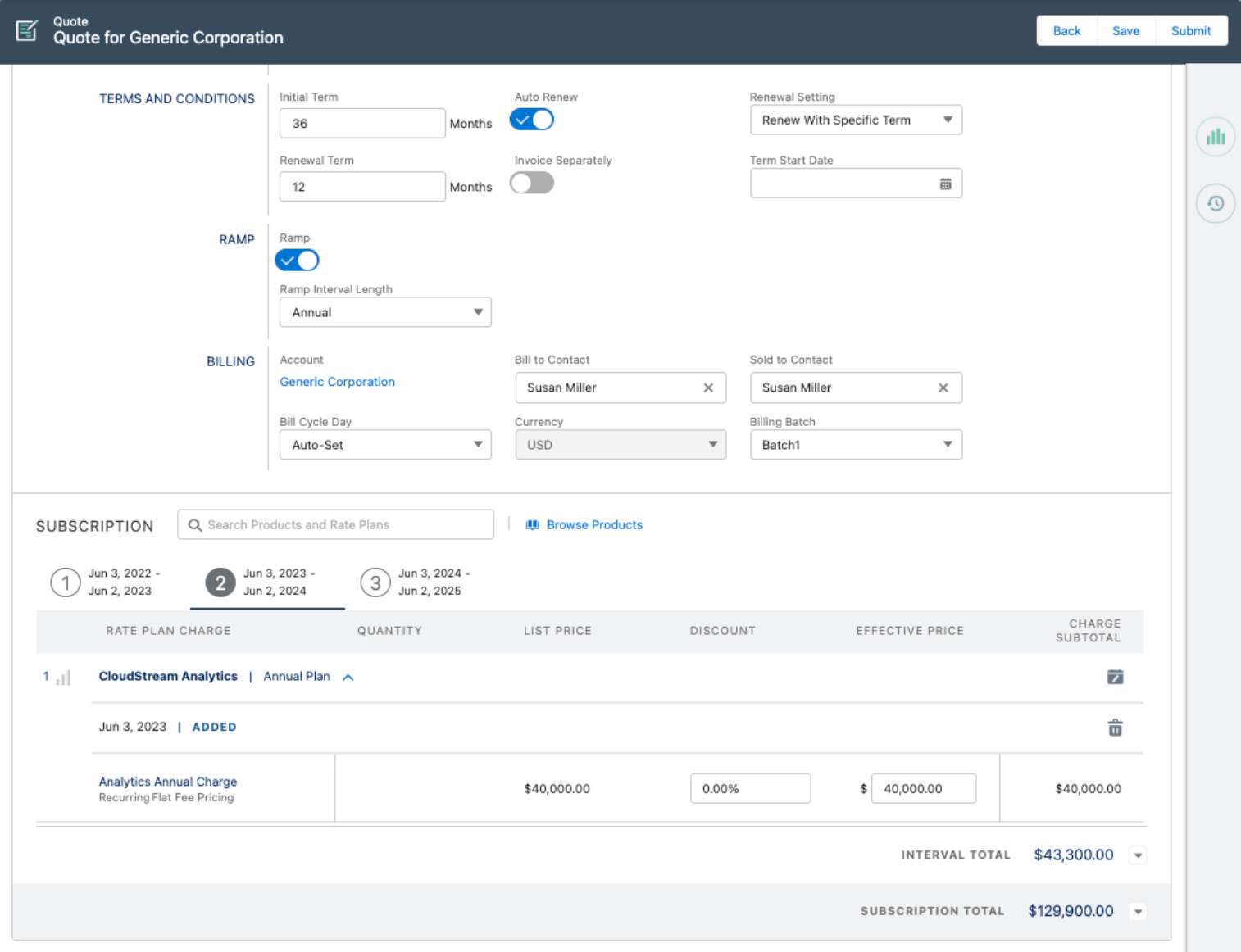This screenshot has height=952, width=1241.
Task: Click the $40,000.00 list price value
Action: 557,789
